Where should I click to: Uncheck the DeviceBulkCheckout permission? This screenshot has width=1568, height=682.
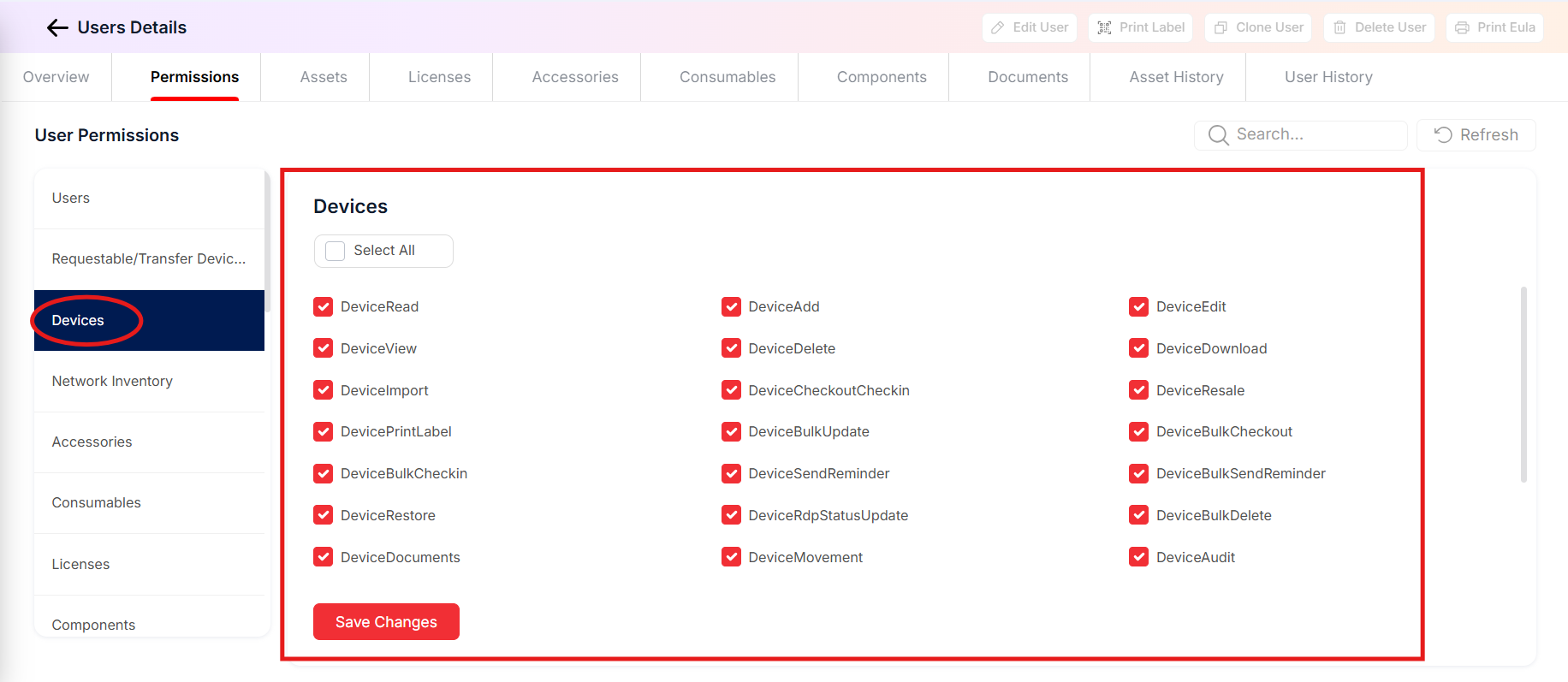pyautogui.click(x=1138, y=431)
